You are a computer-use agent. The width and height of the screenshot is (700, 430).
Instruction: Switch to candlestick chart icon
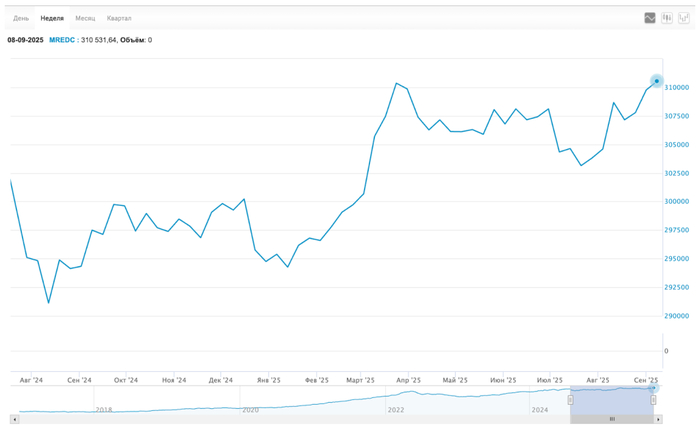[667, 18]
